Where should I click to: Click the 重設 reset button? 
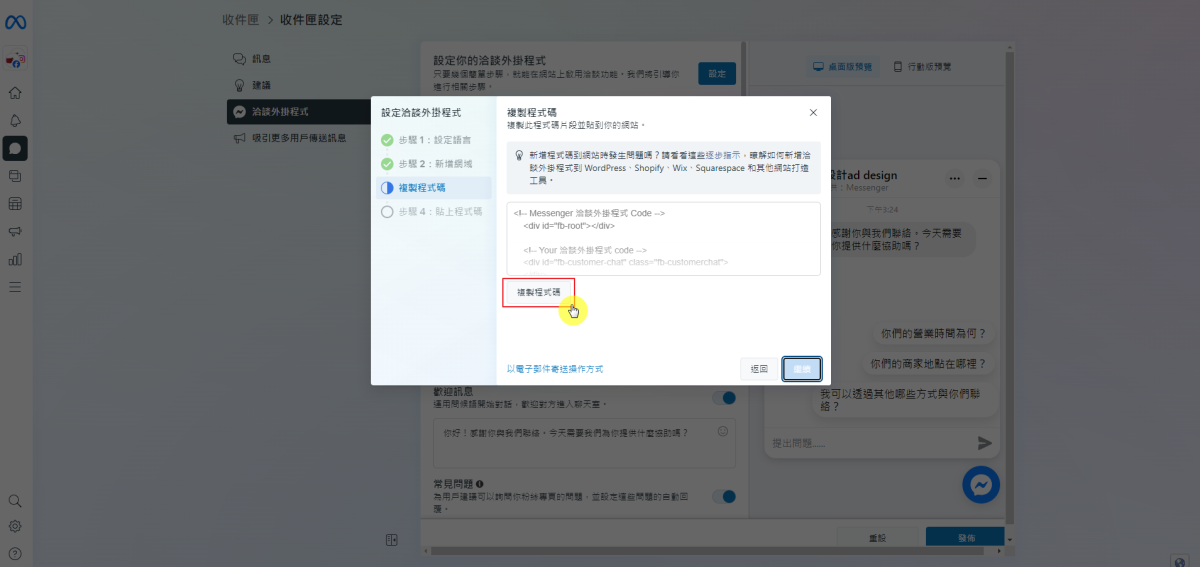click(x=877, y=538)
